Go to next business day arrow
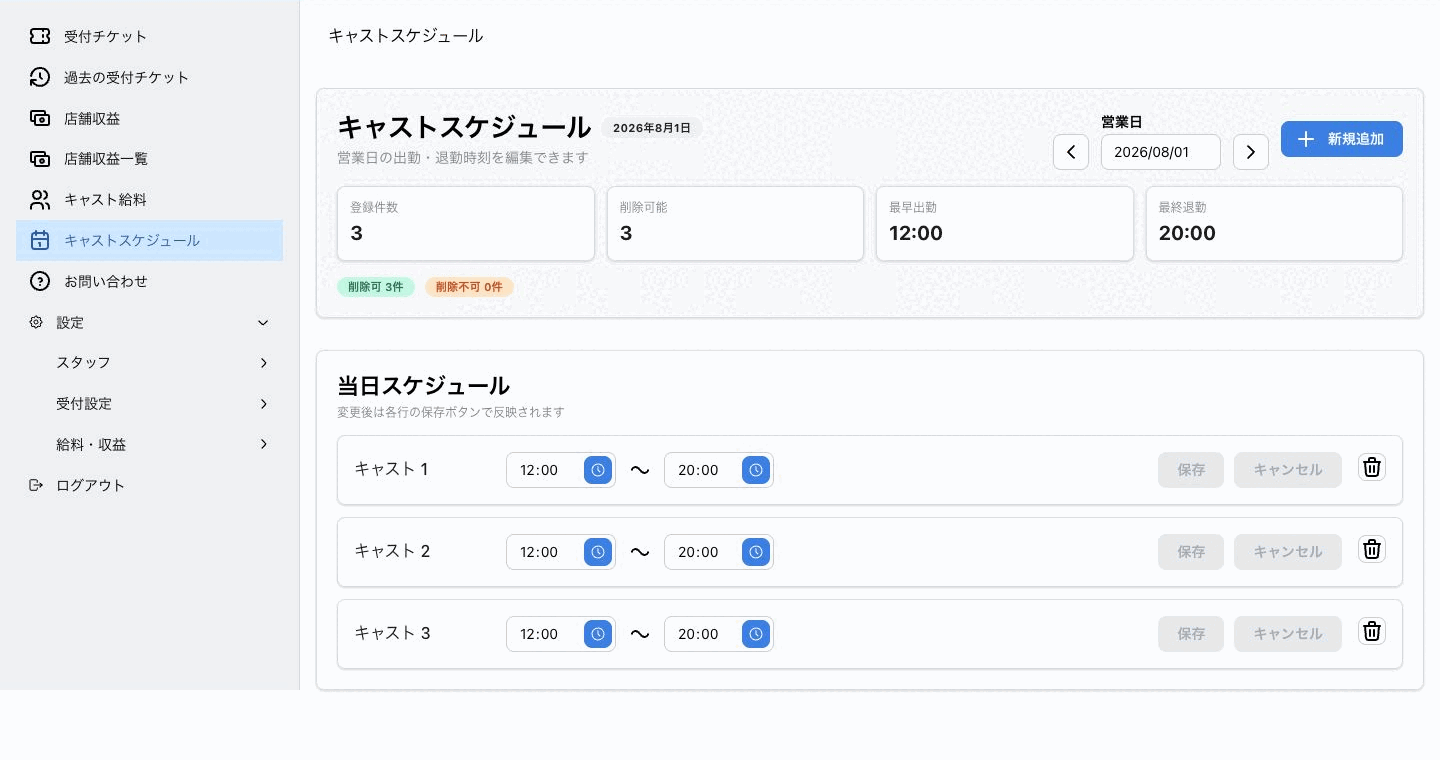 point(1251,152)
